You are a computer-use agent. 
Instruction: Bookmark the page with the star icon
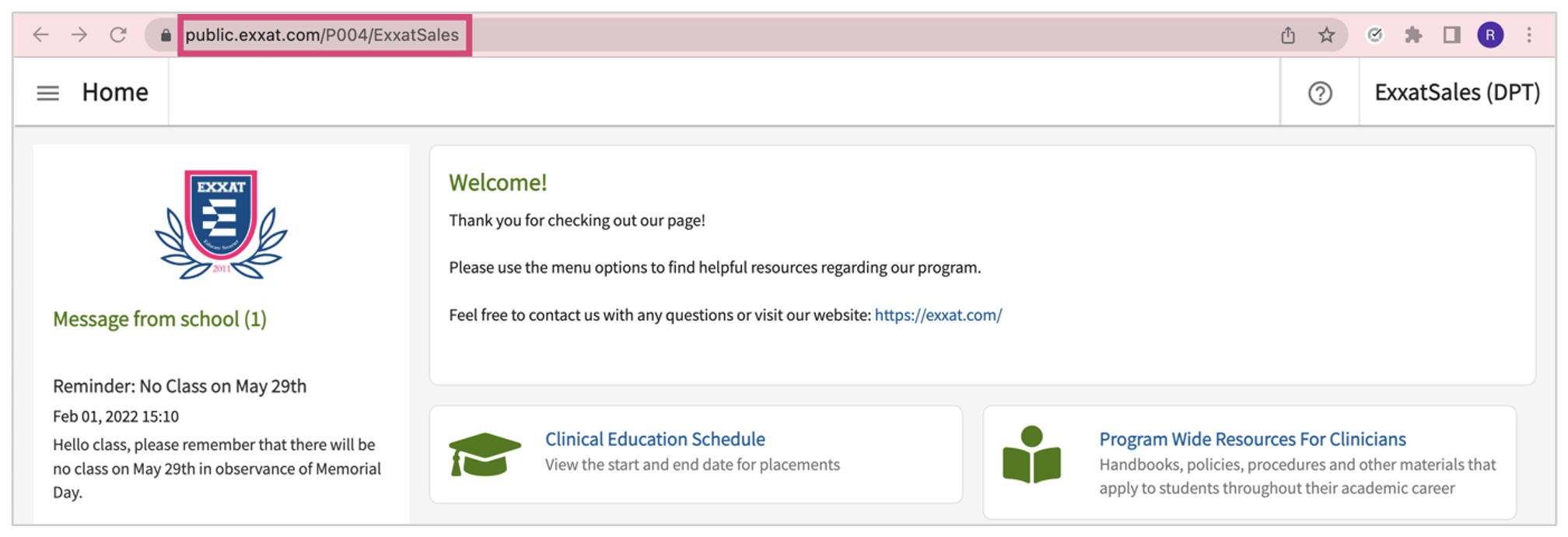[1327, 35]
